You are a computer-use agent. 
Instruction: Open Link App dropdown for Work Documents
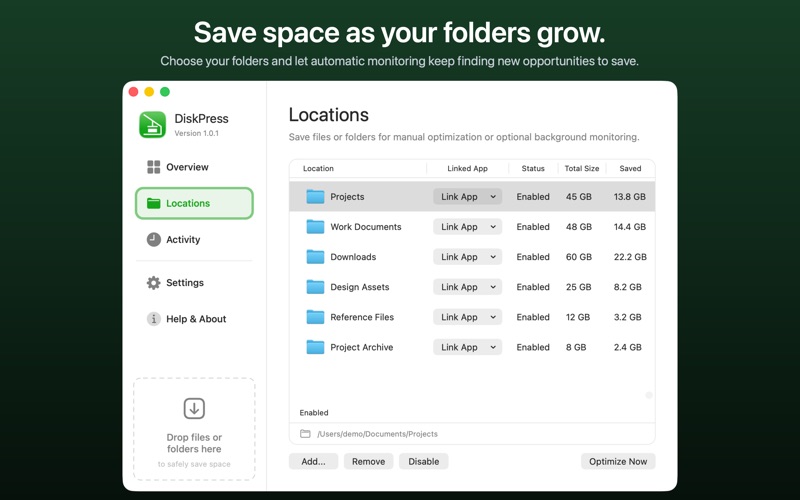[x=467, y=227]
